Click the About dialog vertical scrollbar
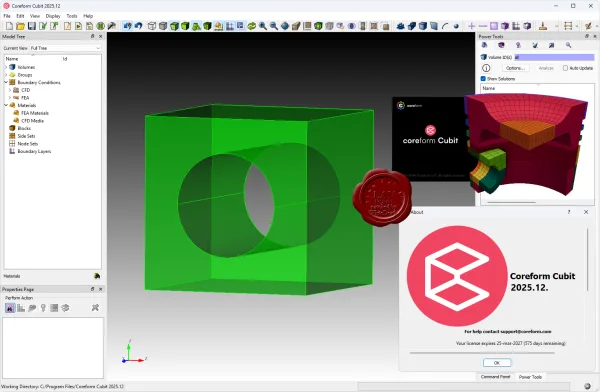The height and width of the screenshot is (392, 600). pyautogui.click(x=587, y=260)
